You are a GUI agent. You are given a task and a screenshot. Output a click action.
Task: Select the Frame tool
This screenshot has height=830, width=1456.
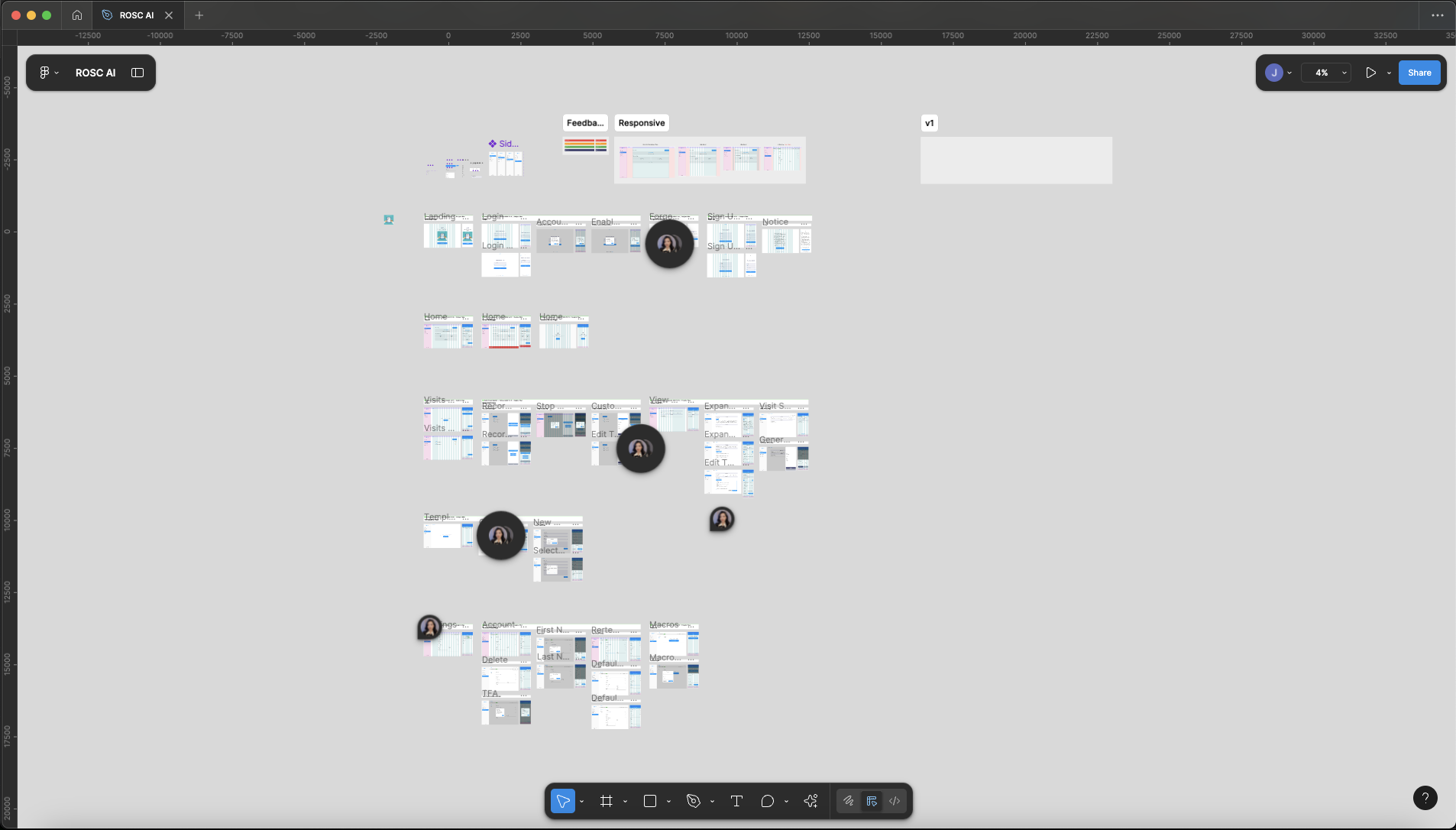click(605, 801)
